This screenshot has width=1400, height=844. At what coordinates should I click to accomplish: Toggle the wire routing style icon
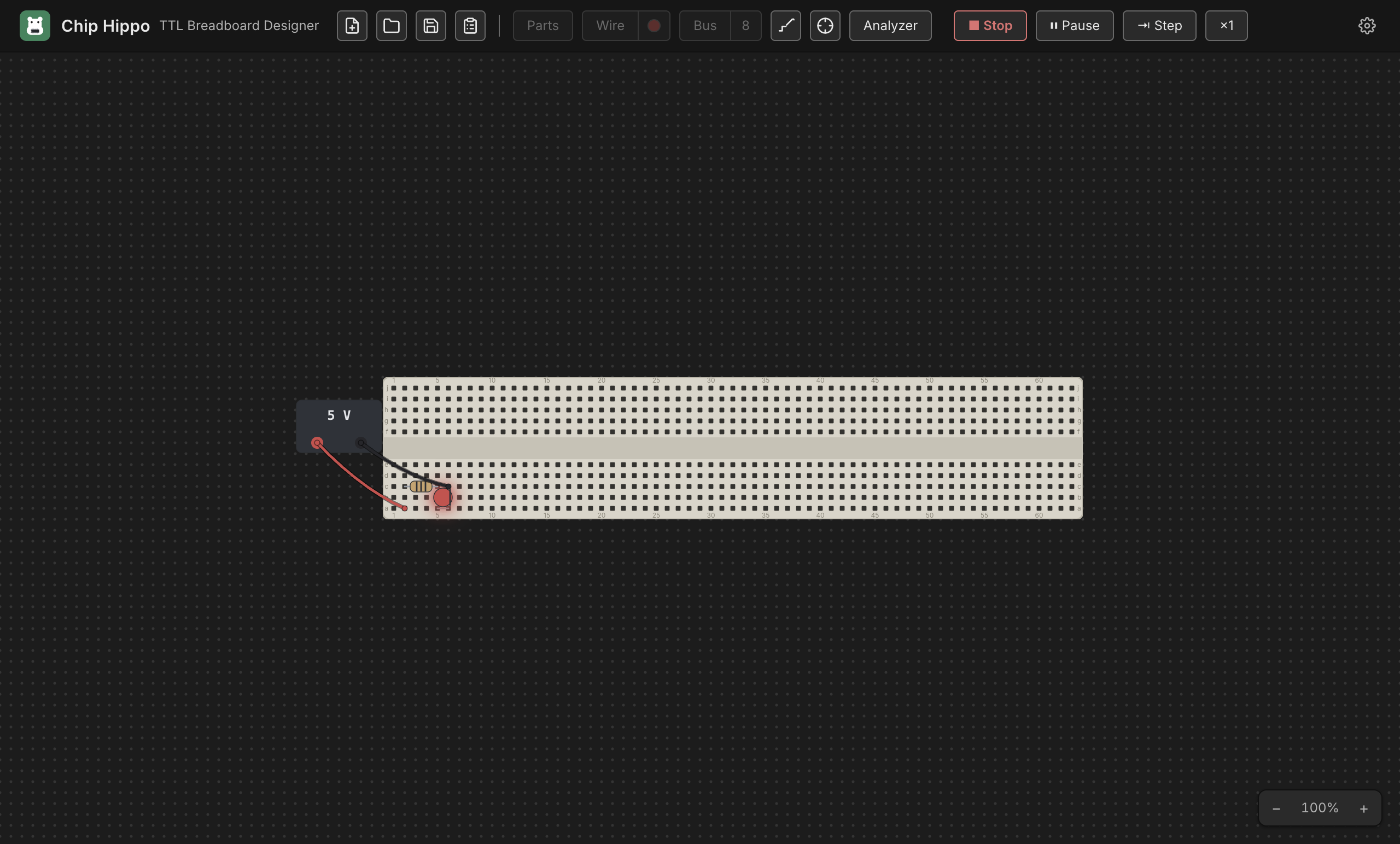tap(786, 26)
